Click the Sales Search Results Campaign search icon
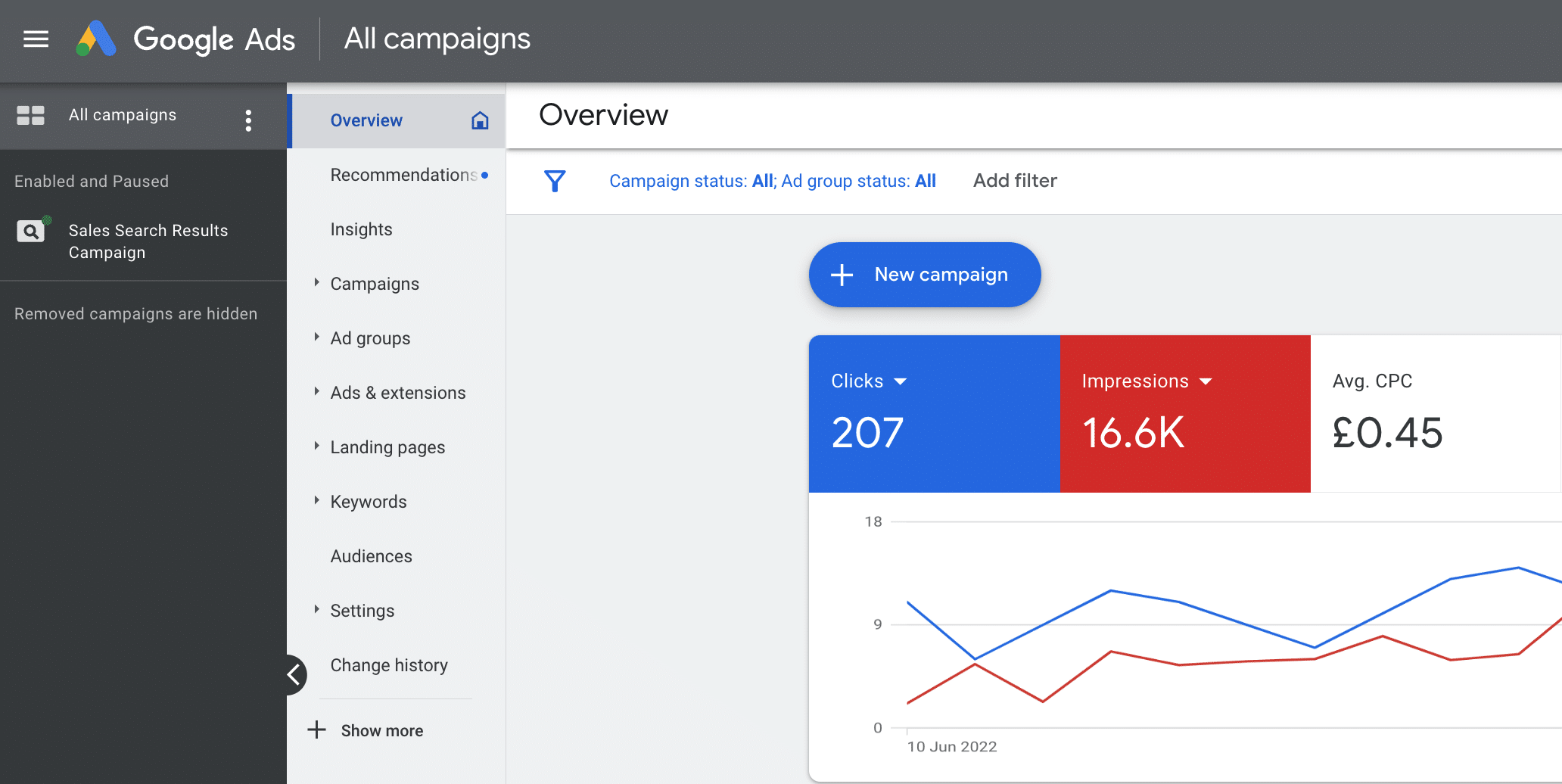Image resolution: width=1562 pixels, height=784 pixels. pyautogui.click(x=30, y=231)
